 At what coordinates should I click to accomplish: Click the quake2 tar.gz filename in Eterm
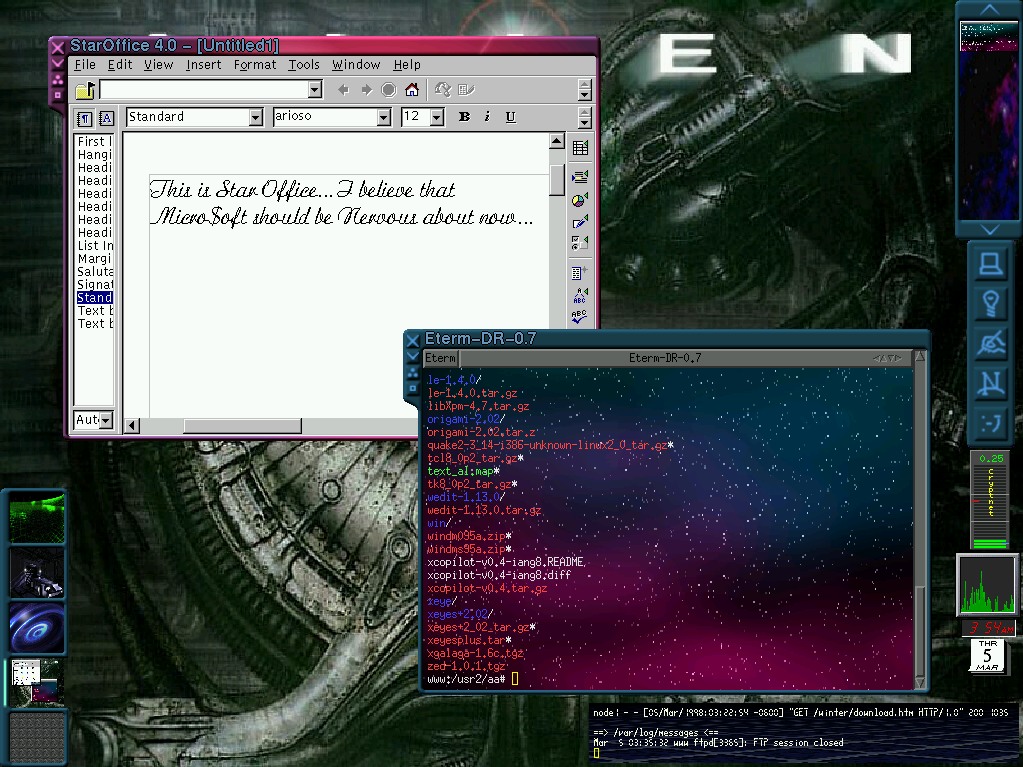pos(547,445)
